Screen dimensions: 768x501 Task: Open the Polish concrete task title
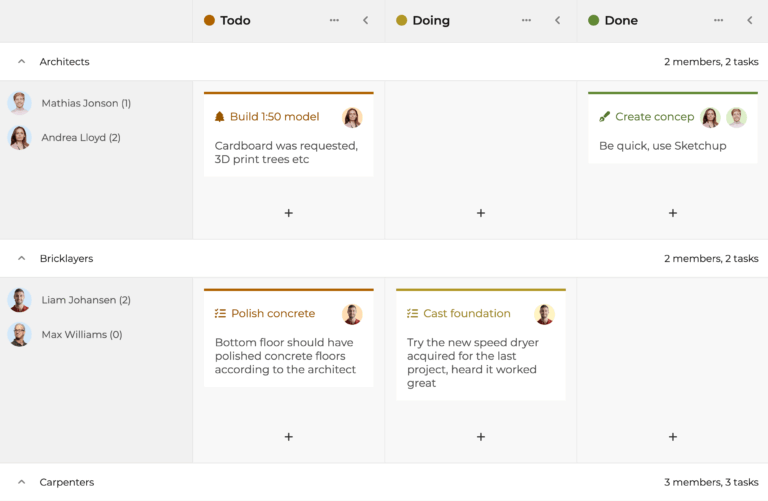click(272, 314)
